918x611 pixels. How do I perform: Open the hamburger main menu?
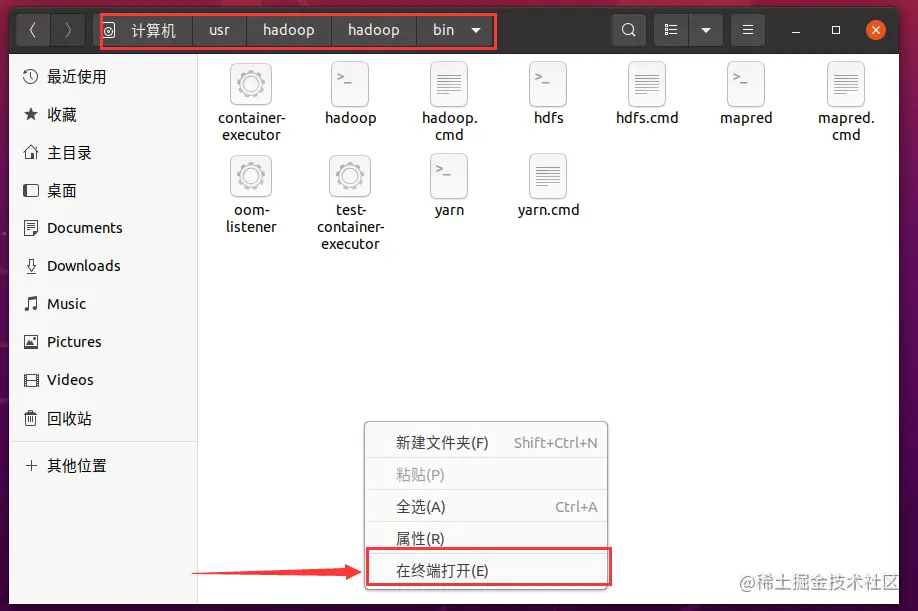click(748, 30)
